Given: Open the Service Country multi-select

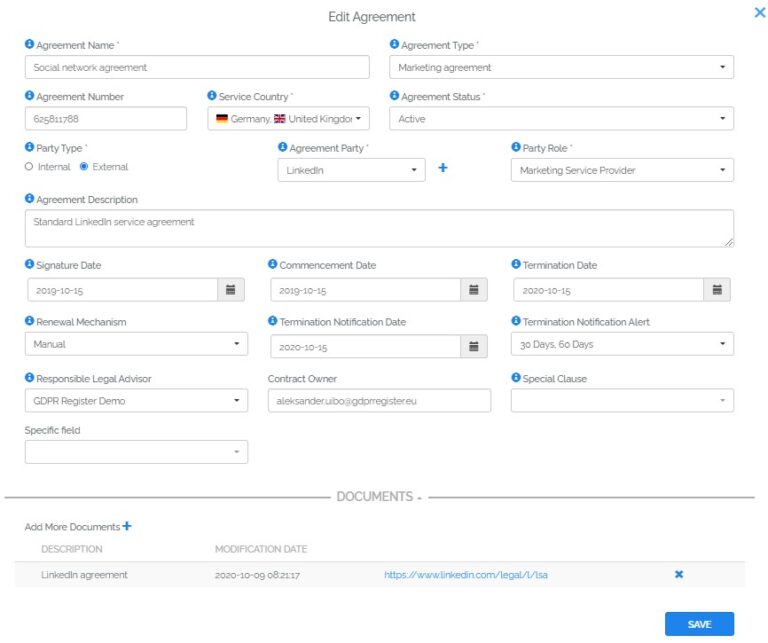Looking at the screenshot, I should [x=288, y=119].
